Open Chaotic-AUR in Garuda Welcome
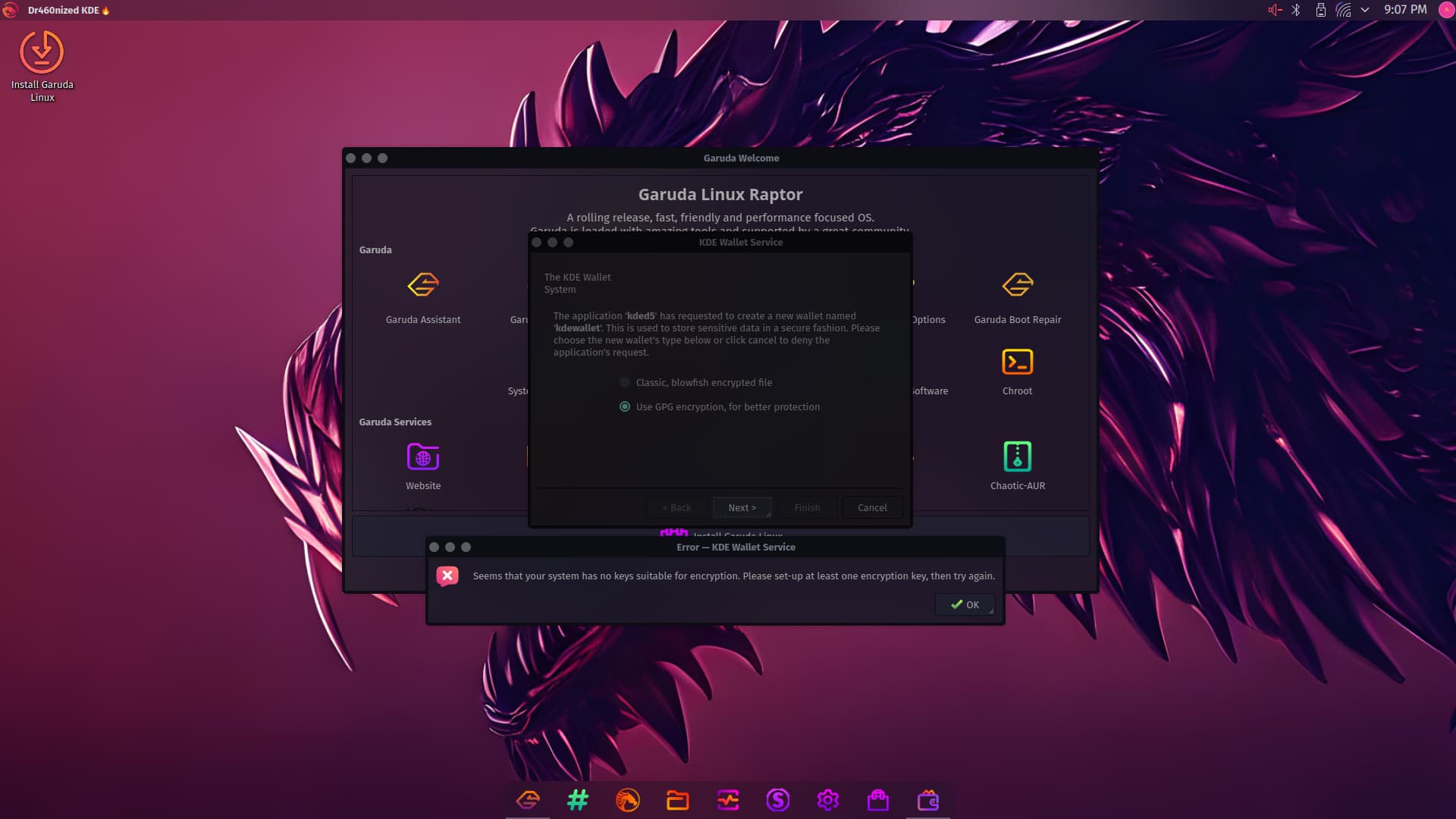The image size is (1456, 819). coord(1018,466)
